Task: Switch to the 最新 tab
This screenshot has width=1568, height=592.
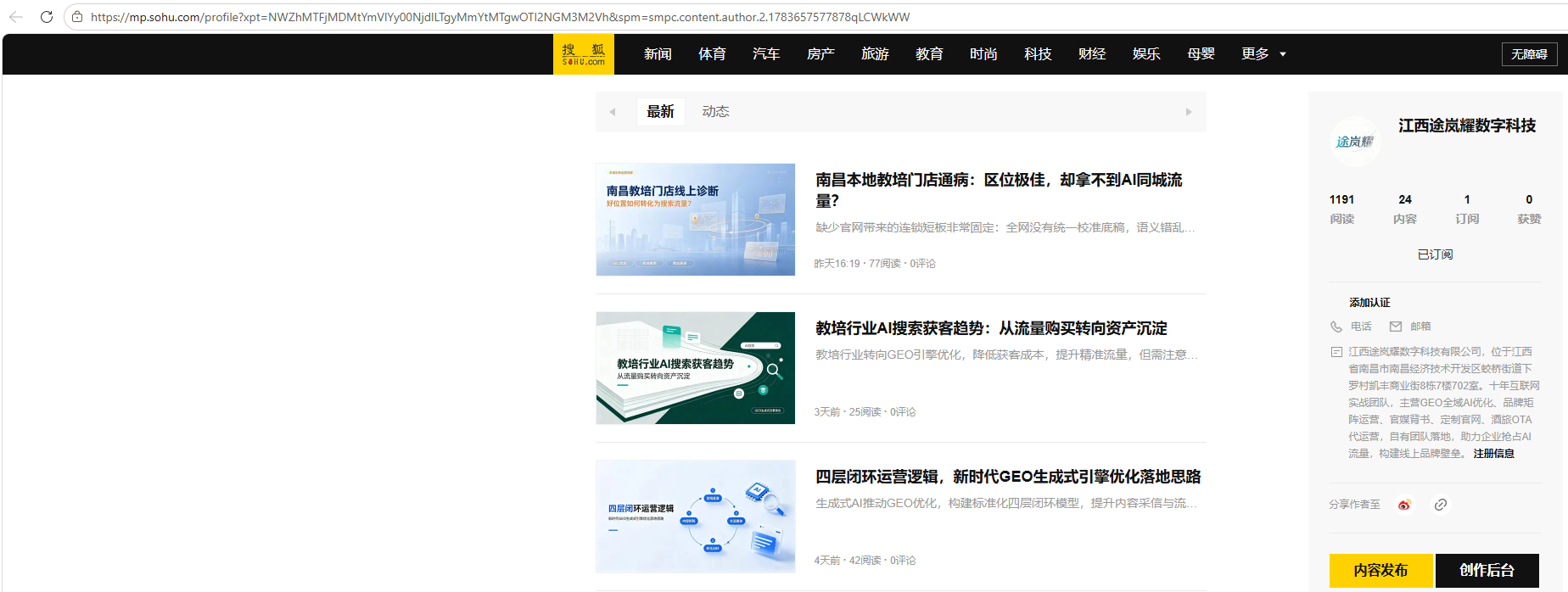Action: [x=660, y=112]
